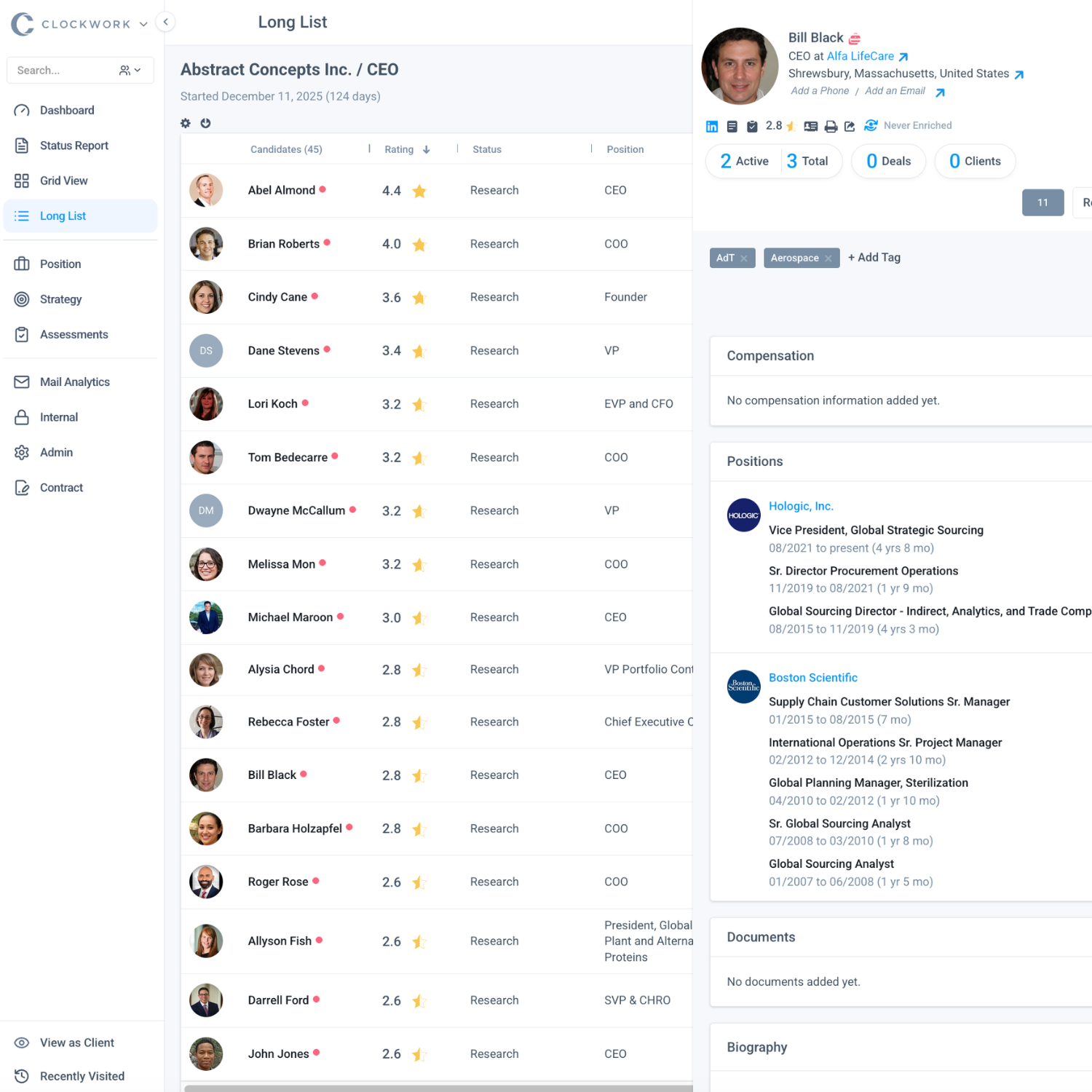
Task: Open Grid View from the sidebar
Action: (64, 181)
